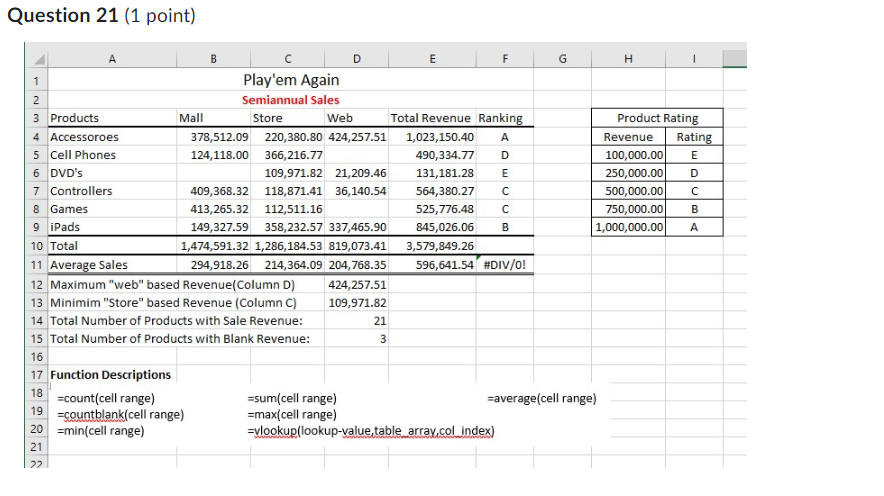This screenshot has width=884, height=496.
Task: Click the =count(cell range) text
Action: [x=106, y=398]
